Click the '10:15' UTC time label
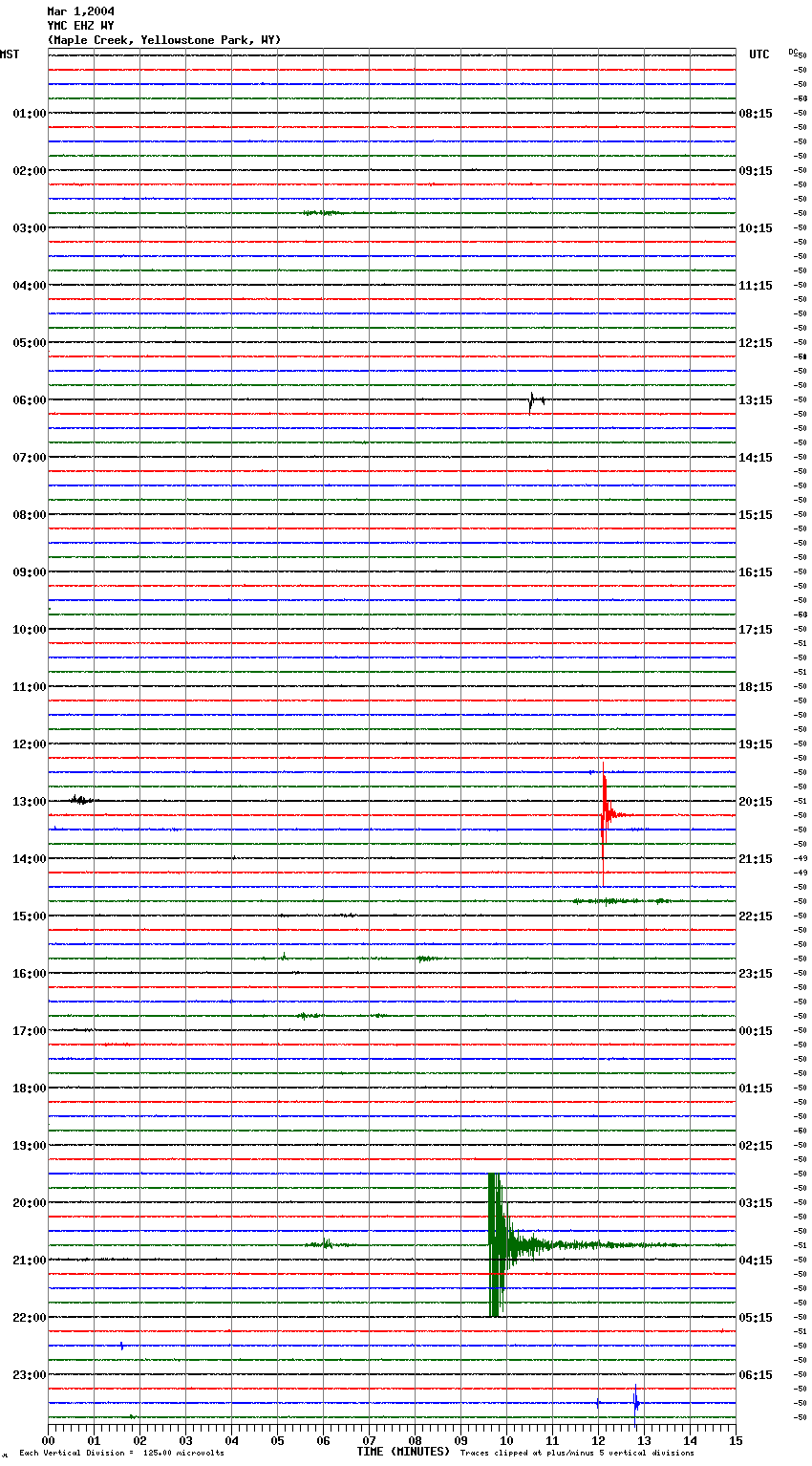812x1466 pixels. click(756, 228)
